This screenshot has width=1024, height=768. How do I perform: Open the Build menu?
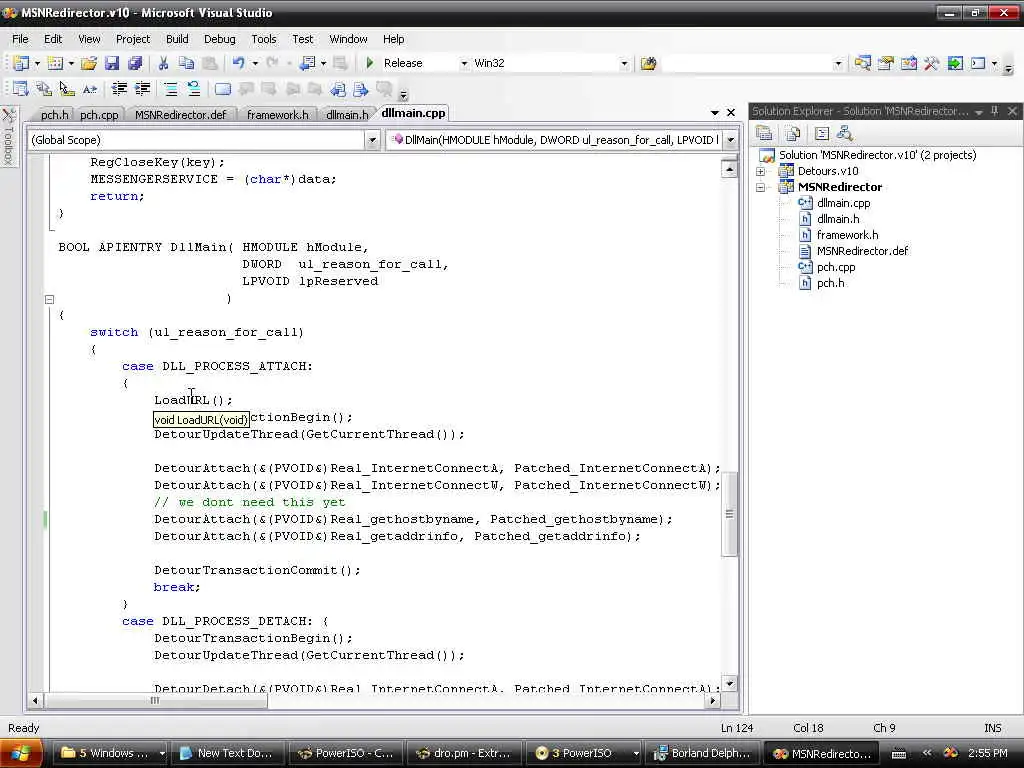tap(177, 39)
